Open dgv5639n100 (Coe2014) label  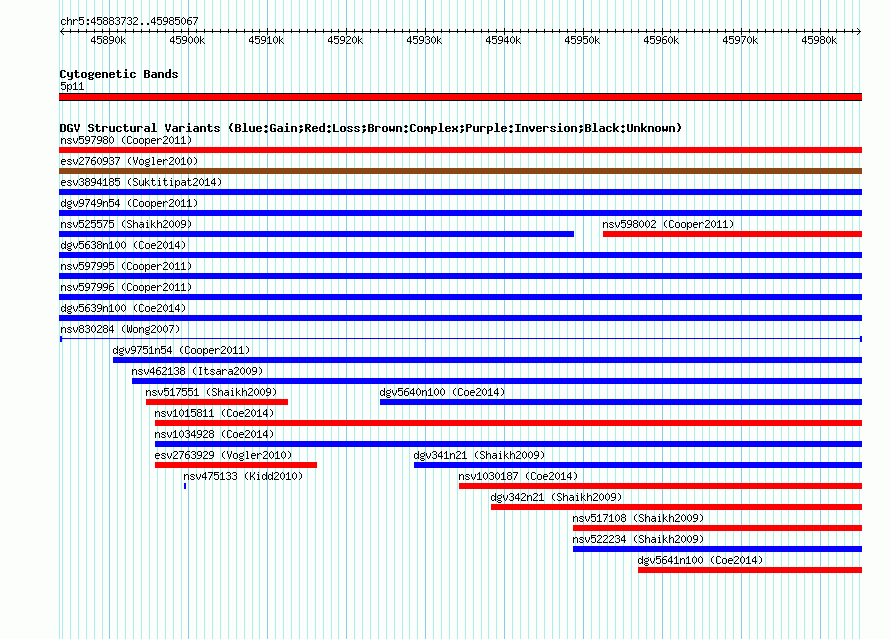123,308
